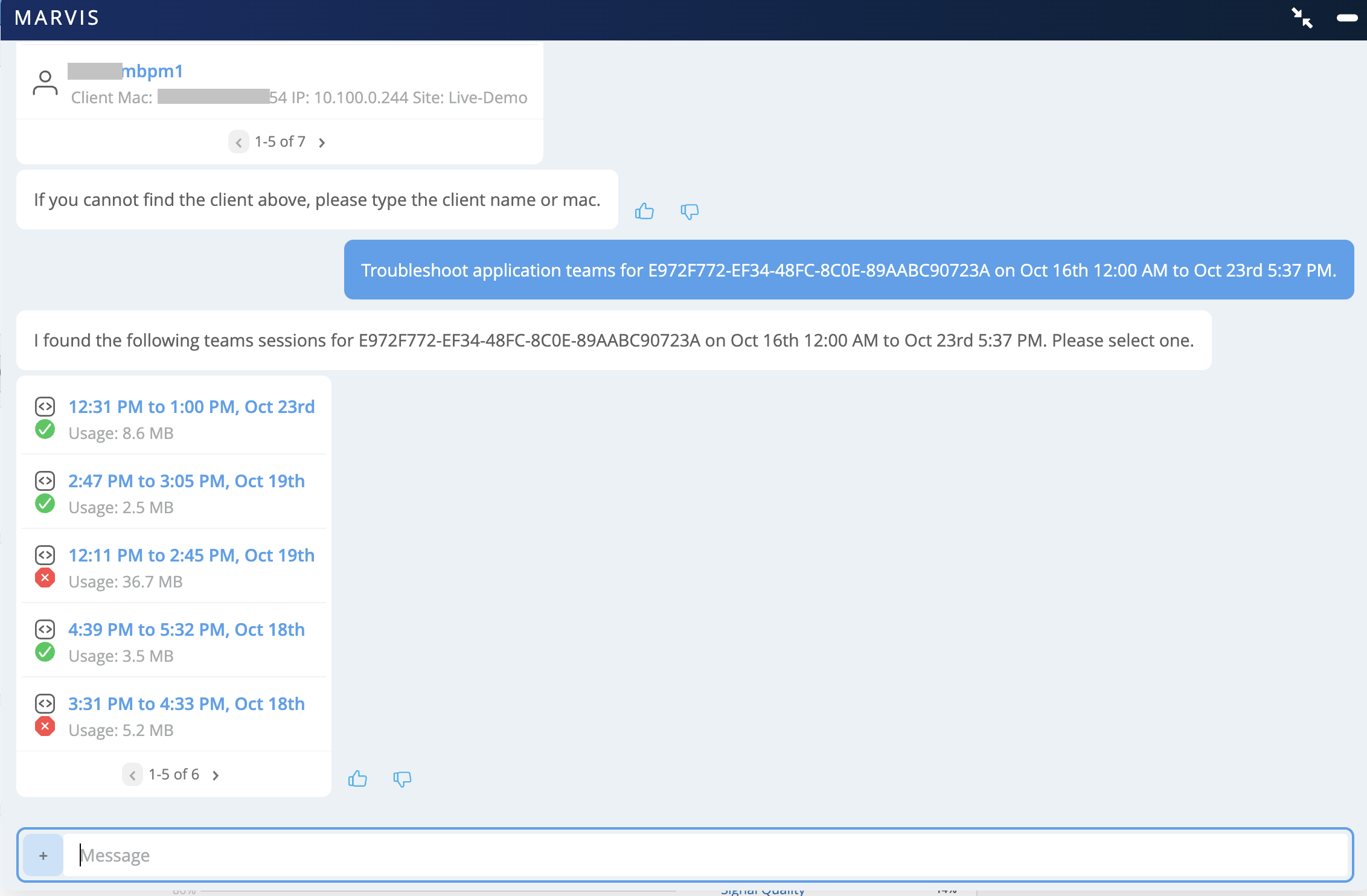Click green check status on Oct 23rd session
This screenshot has height=896, width=1367.
click(45, 429)
